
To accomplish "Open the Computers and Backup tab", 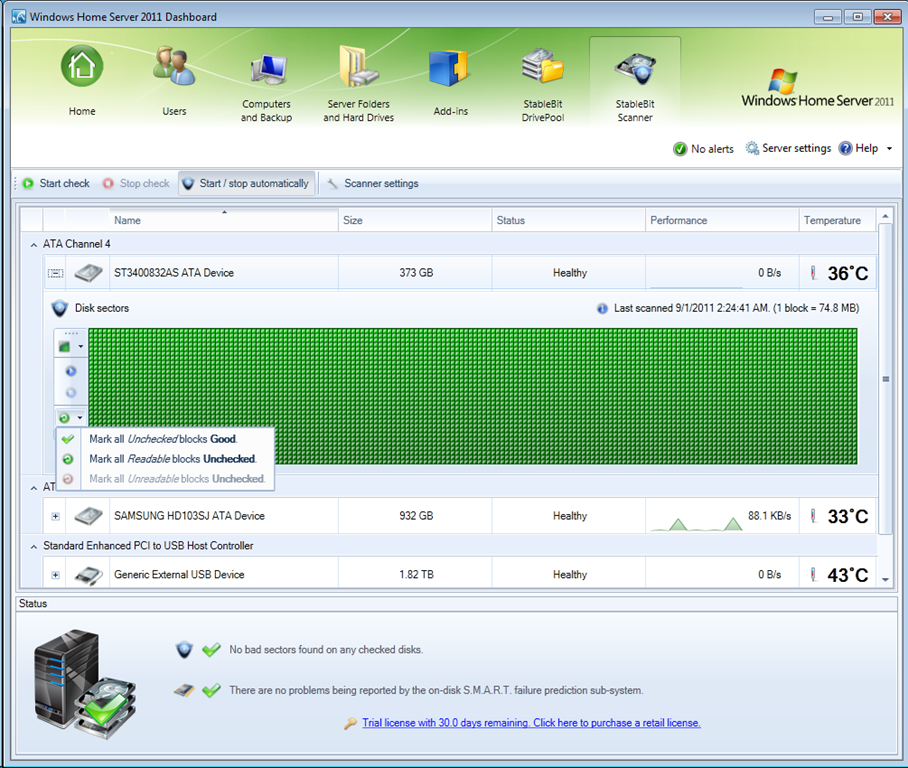I will (x=266, y=85).
